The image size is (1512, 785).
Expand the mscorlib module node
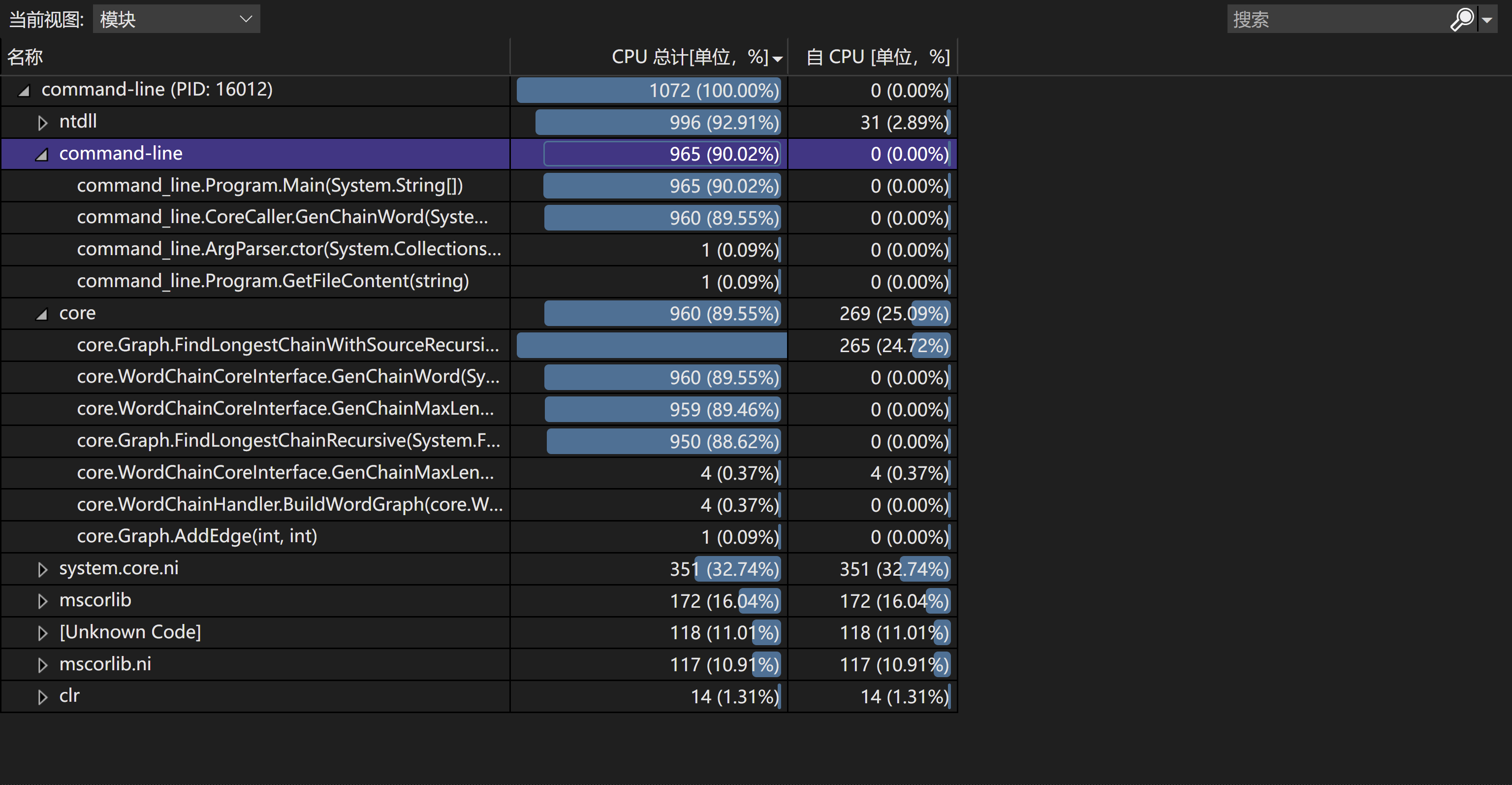42,601
